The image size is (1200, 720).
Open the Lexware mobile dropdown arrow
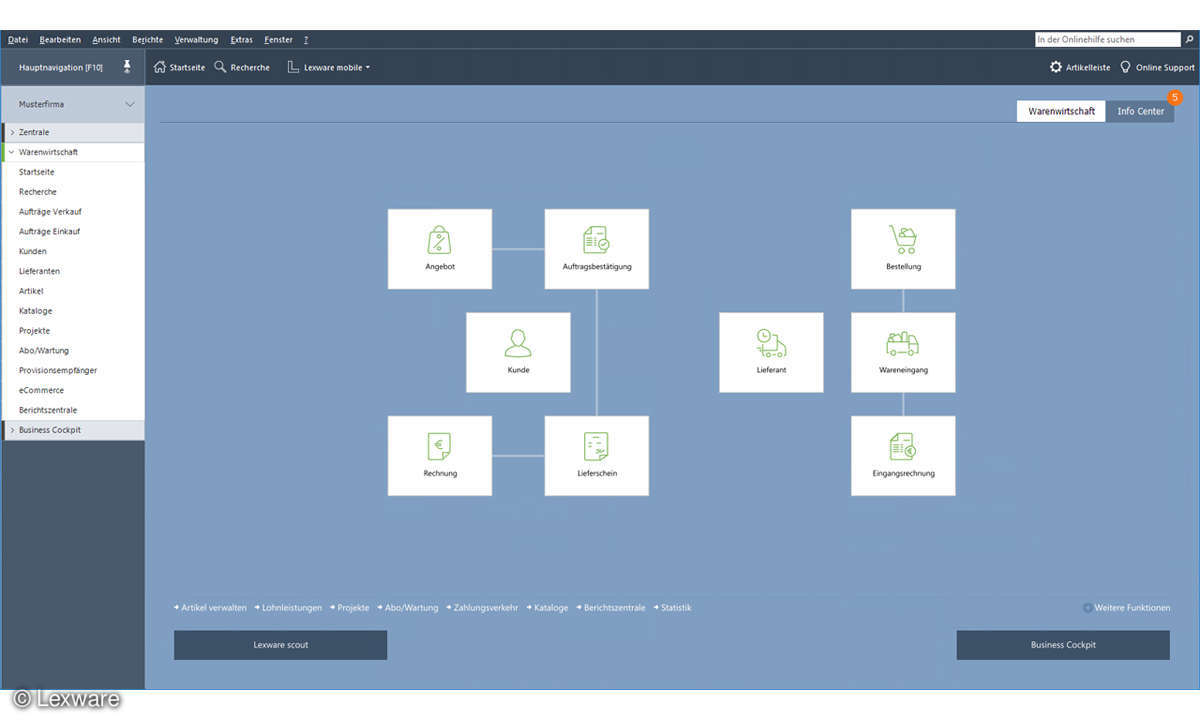click(x=367, y=68)
